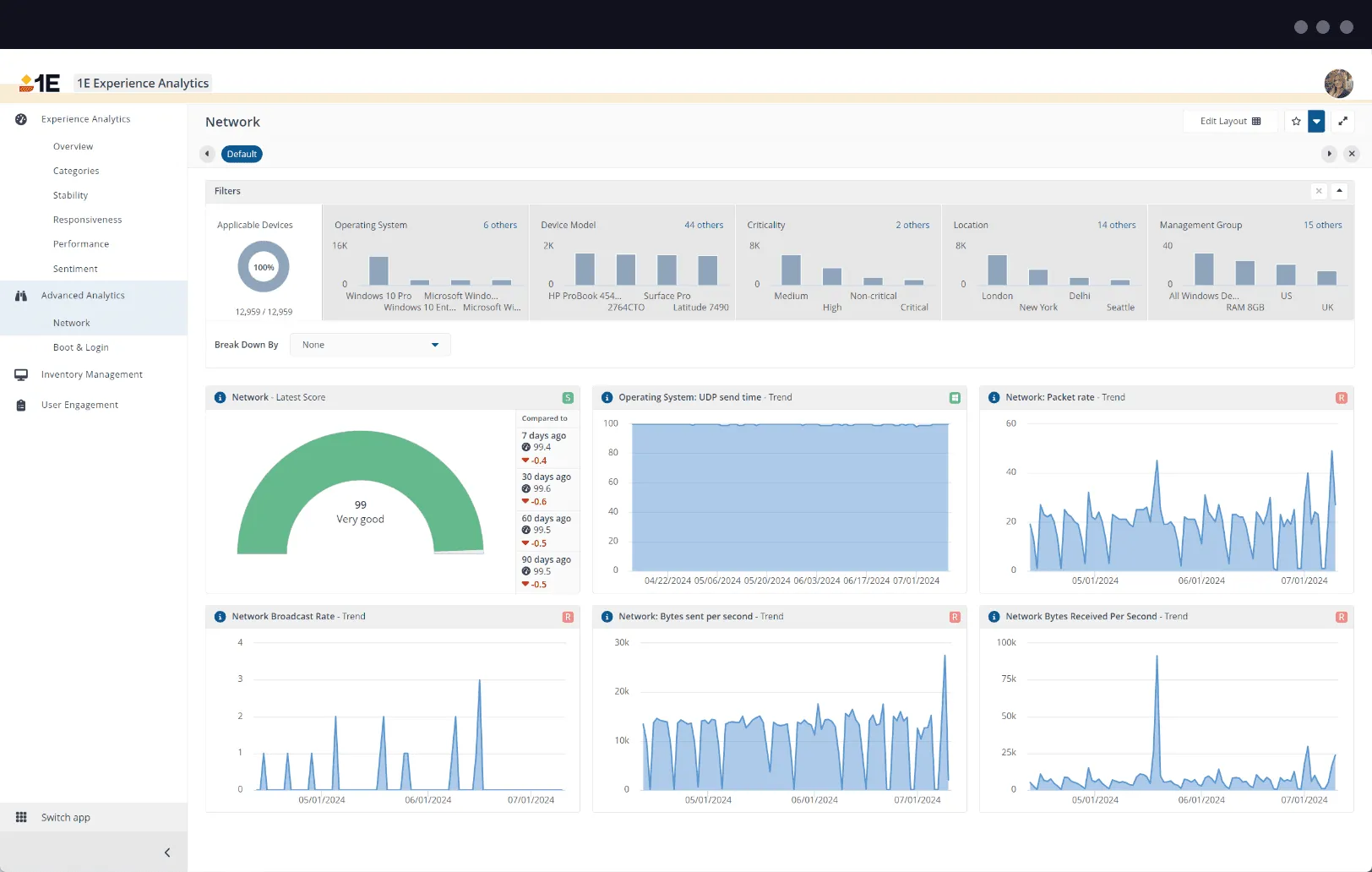Collapse the Filters panel with the caret
Screen dimensions: 1372x872
(x=1339, y=191)
